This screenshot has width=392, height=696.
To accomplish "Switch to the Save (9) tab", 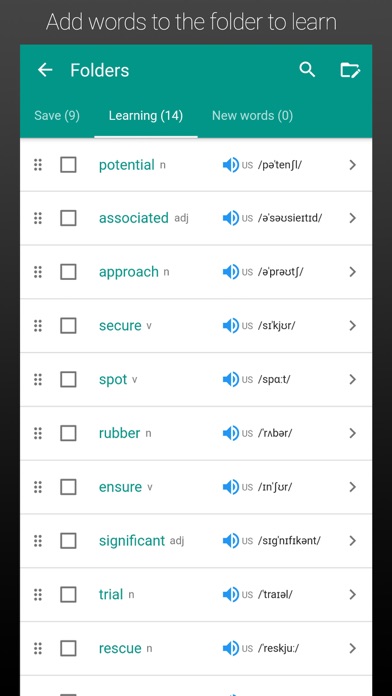I will (57, 116).
